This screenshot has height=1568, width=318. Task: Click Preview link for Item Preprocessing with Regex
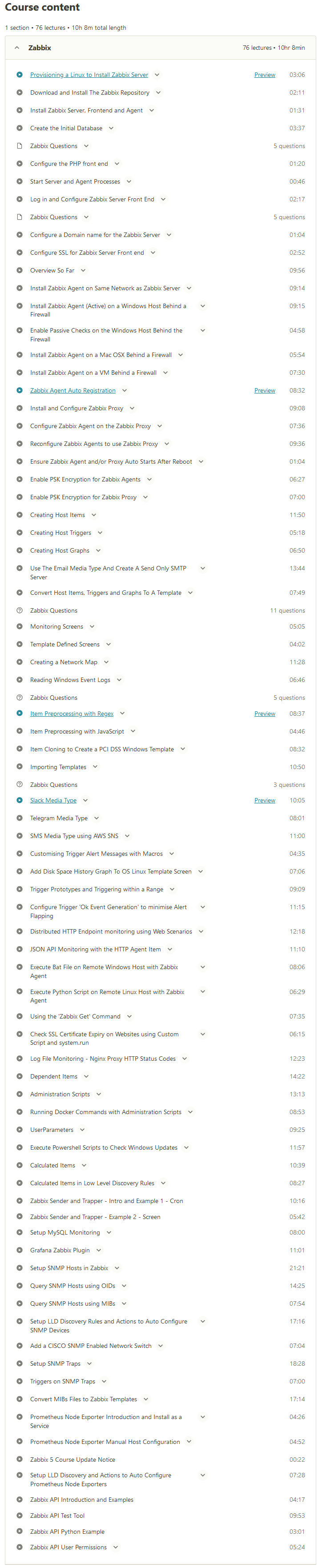point(264,714)
